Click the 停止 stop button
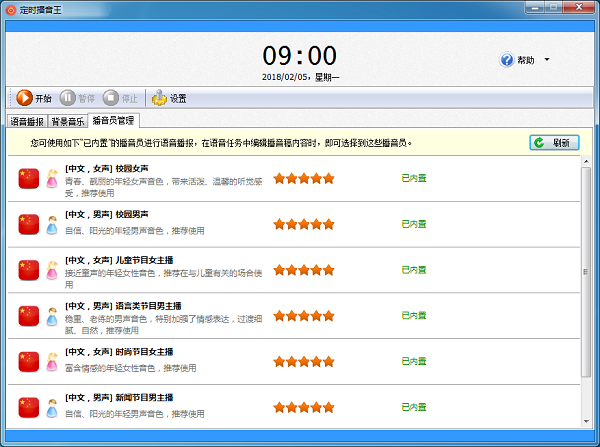The image size is (600, 447). click(x=120, y=98)
